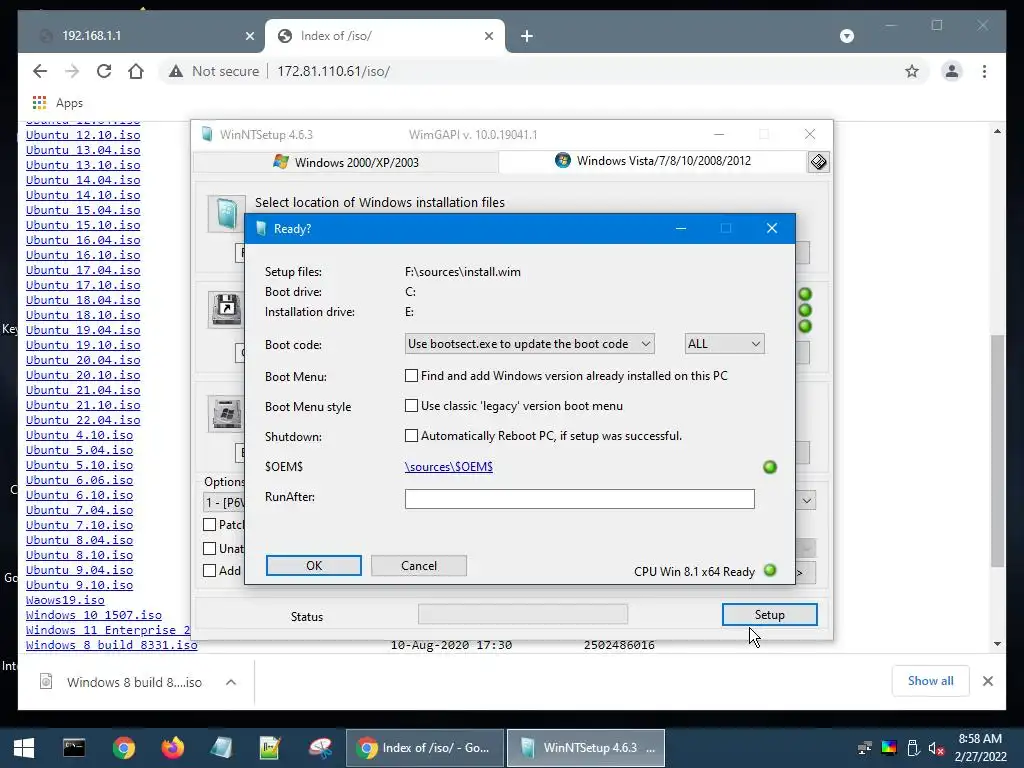Enable Find and add Windows version checkbox
This screenshot has height=768, width=1024.
point(411,376)
